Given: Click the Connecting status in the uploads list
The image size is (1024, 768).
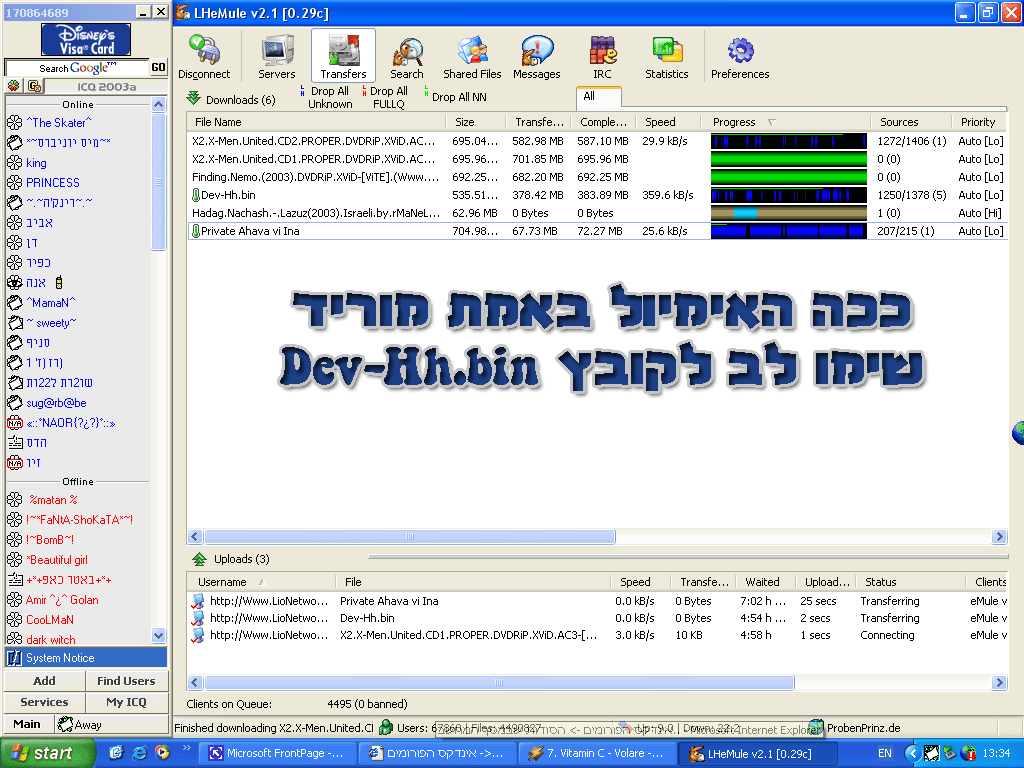Looking at the screenshot, I should [x=887, y=635].
